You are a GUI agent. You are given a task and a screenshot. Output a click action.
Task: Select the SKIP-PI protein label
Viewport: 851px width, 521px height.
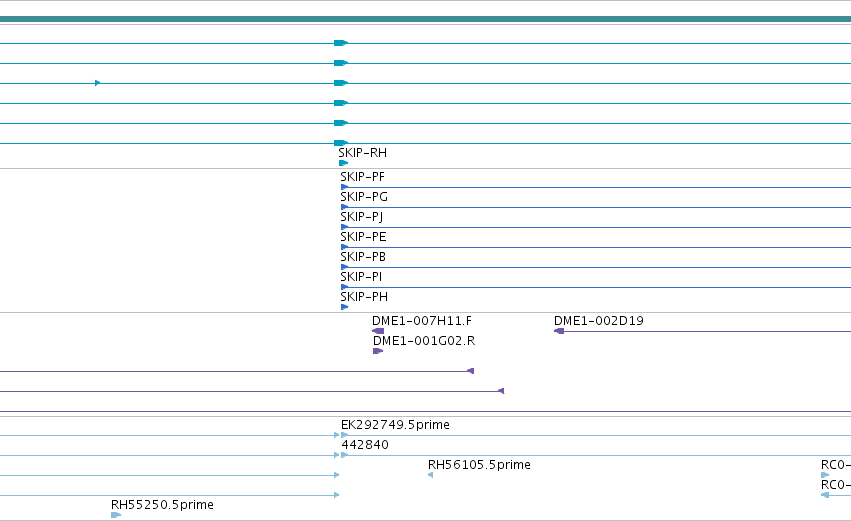point(361,277)
